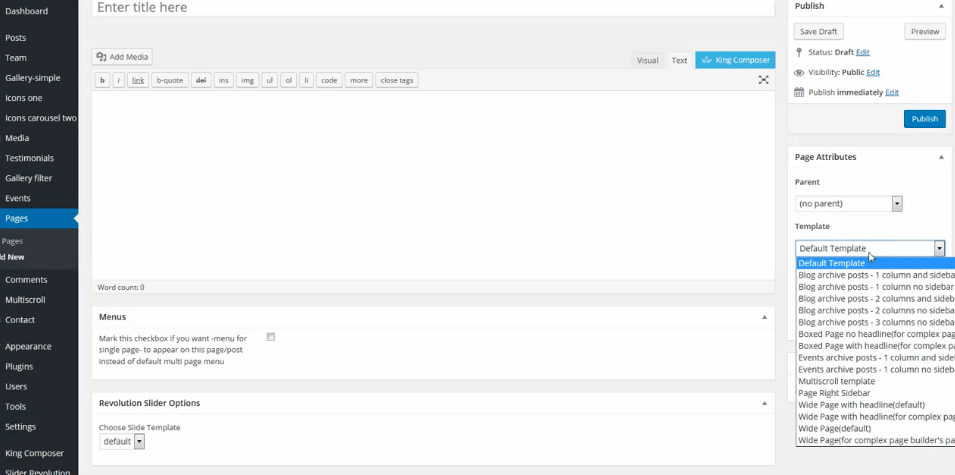Switch to the Visual editor tab

[x=648, y=60]
